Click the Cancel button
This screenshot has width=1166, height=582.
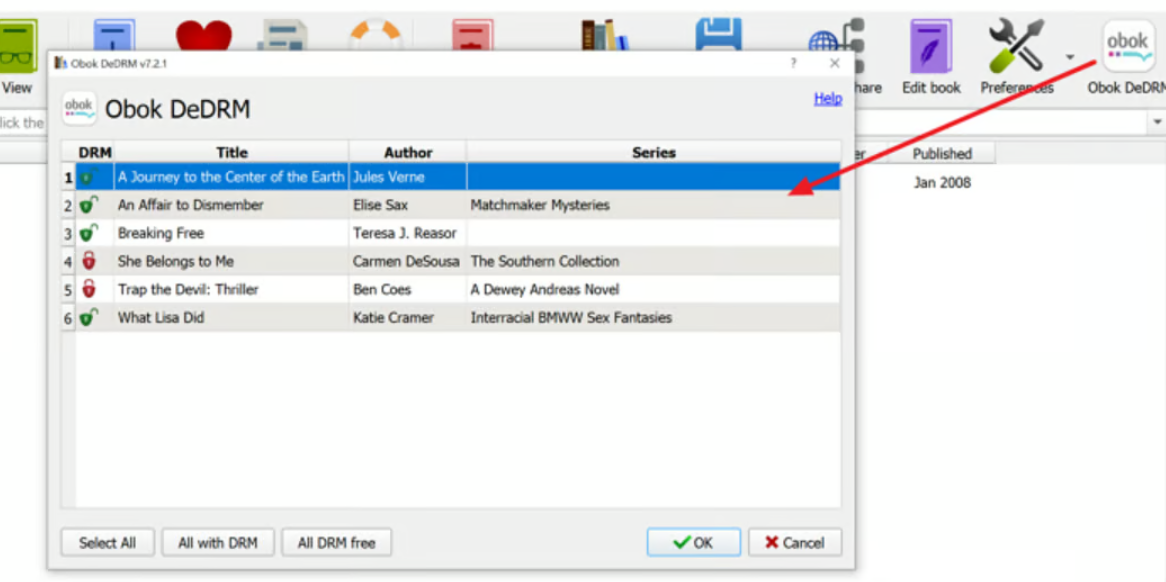(x=795, y=543)
